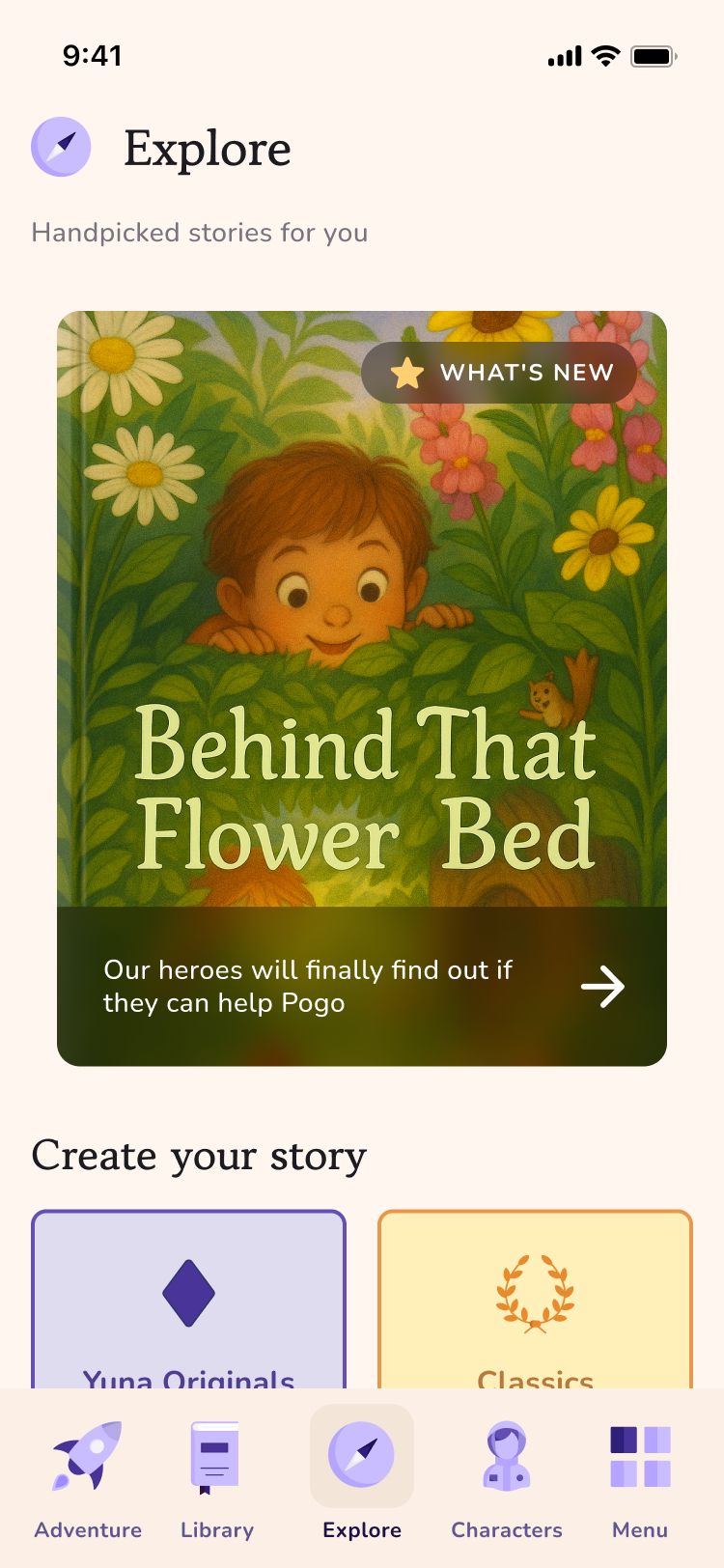Viewport: 724px width, 1568px height.
Task: Switch to the Menu tab label
Action: pyautogui.click(x=640, y=1529)
